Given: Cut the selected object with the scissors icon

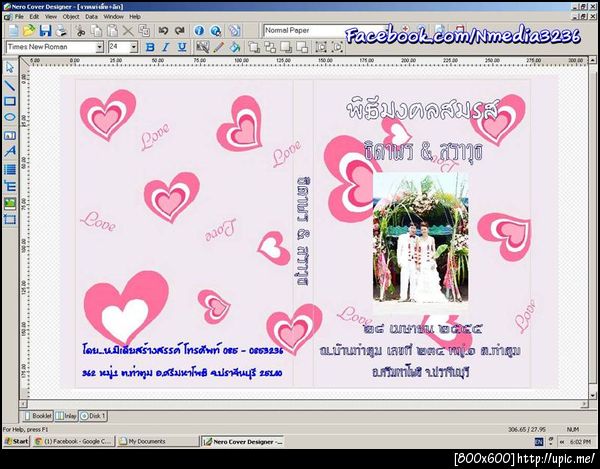Looking at the screenshot, I should 80,31.
